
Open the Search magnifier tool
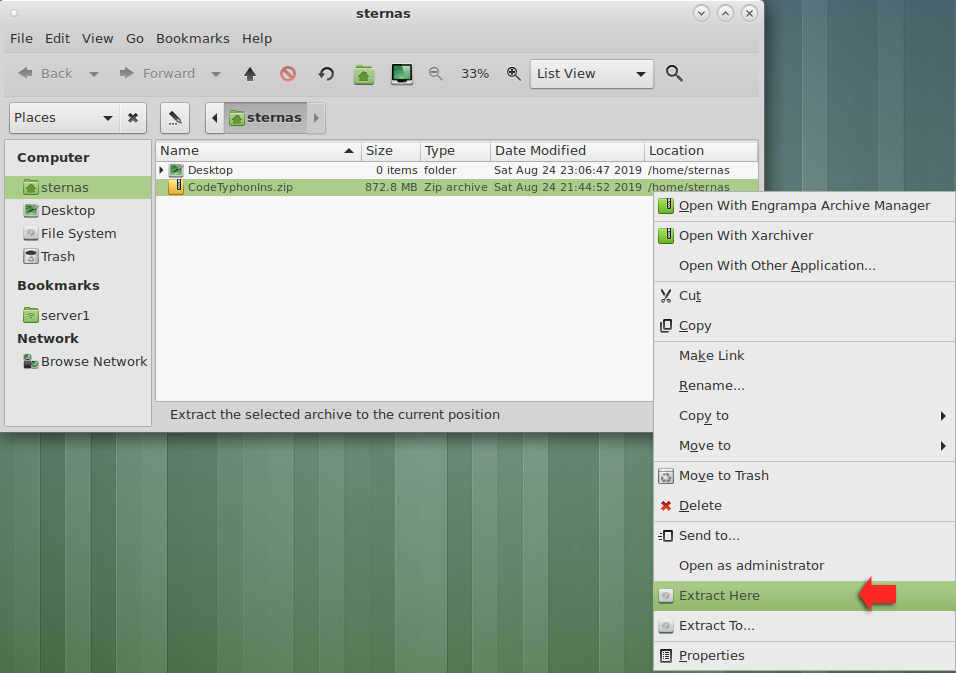(674, 73)
